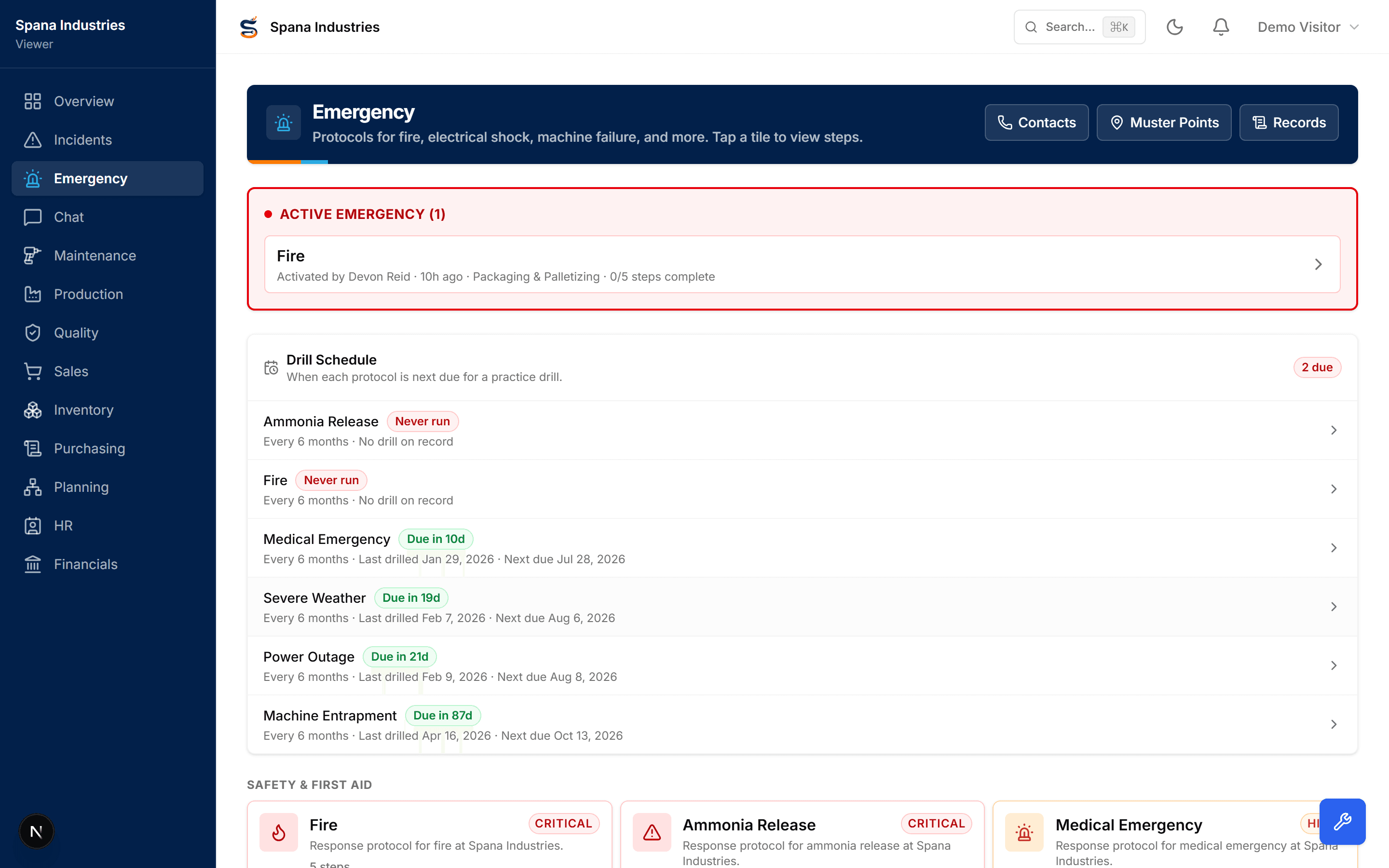Click Never run badge on Fire row
Viewport: 1389px width, 868px height.
pos(331,480)
